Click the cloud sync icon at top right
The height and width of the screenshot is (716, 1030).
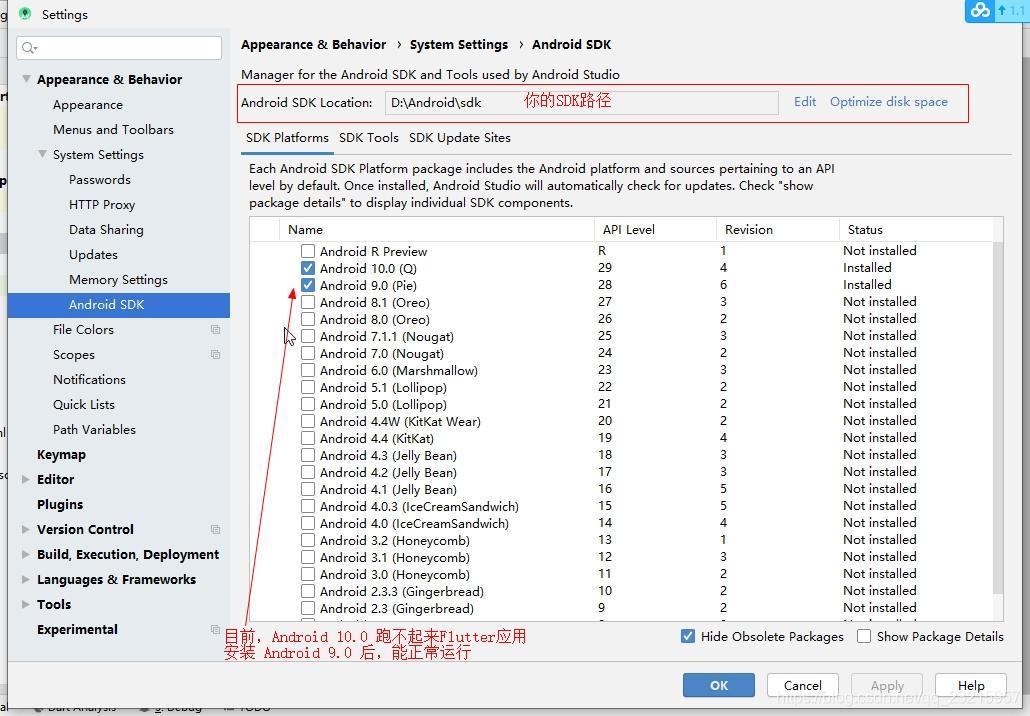[980, 11]
